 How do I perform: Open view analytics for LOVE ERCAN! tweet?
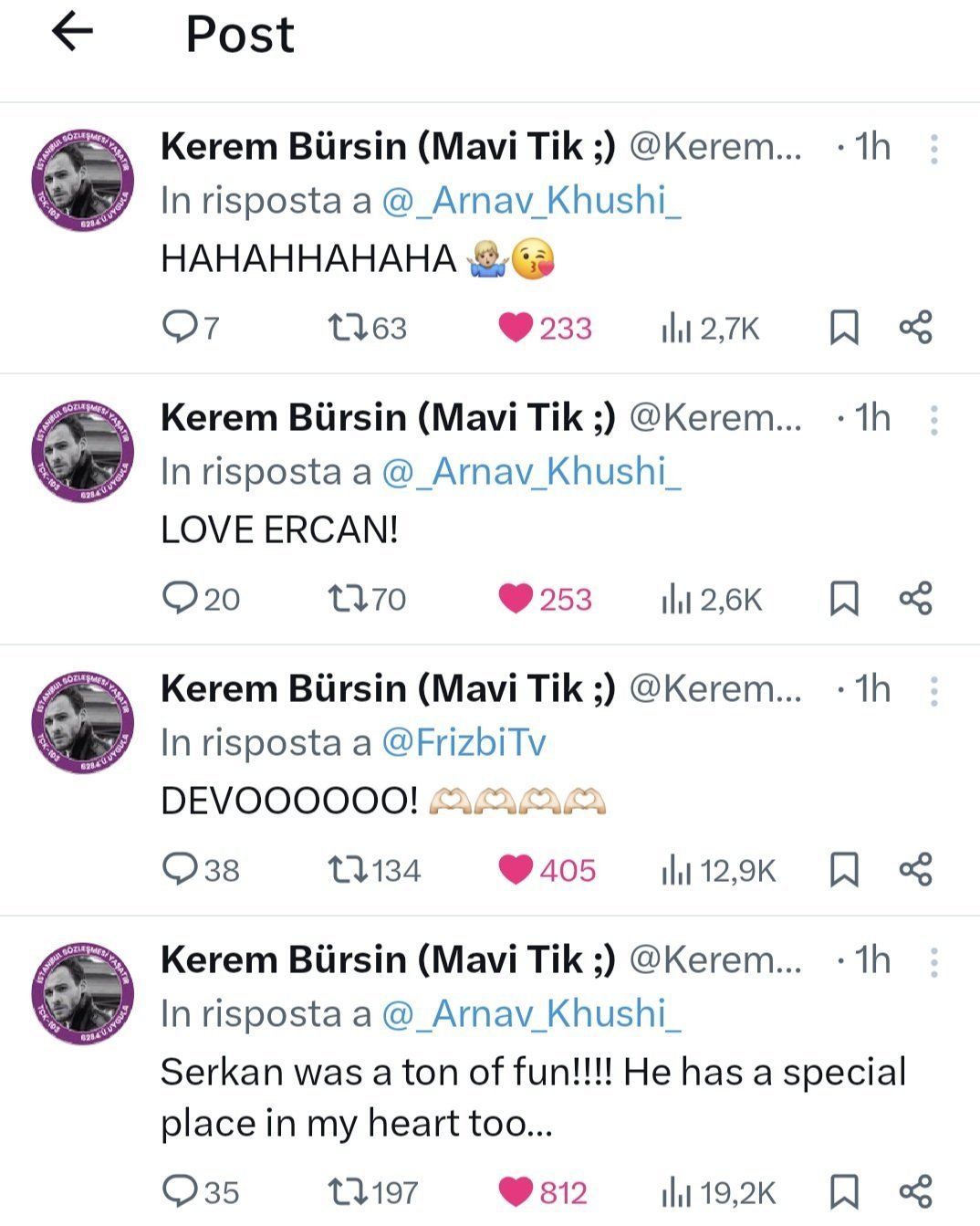[676, 599]
